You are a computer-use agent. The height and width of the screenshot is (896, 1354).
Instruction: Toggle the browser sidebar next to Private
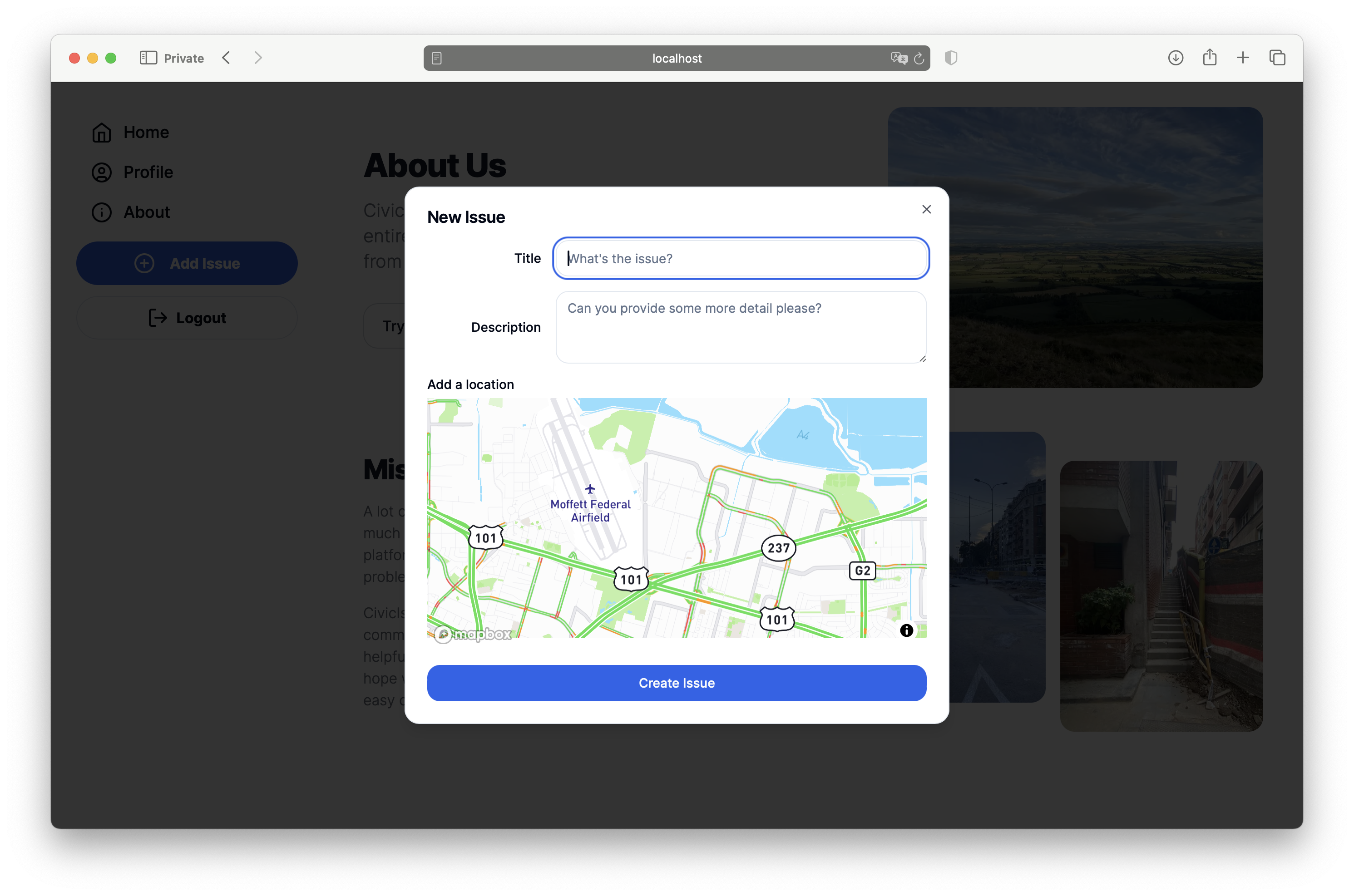[x=148, y=58]
